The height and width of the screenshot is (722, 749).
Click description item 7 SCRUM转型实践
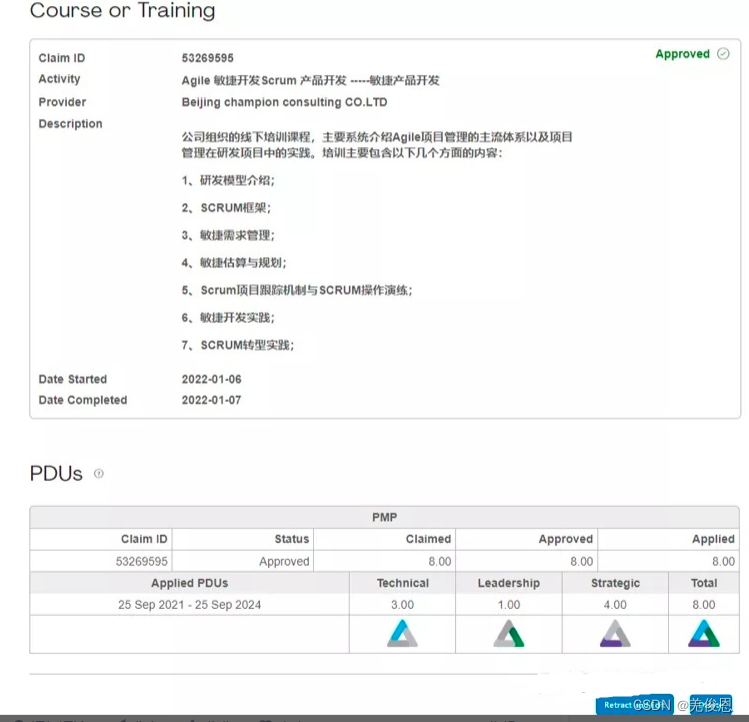237,345
